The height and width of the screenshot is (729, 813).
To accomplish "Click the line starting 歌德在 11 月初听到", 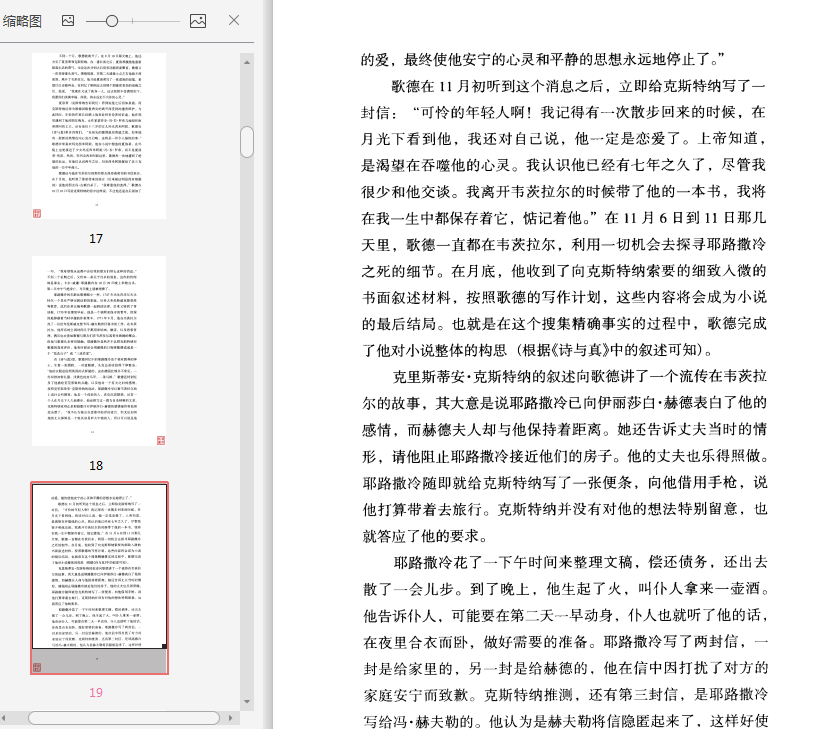I will coord(579,86).
